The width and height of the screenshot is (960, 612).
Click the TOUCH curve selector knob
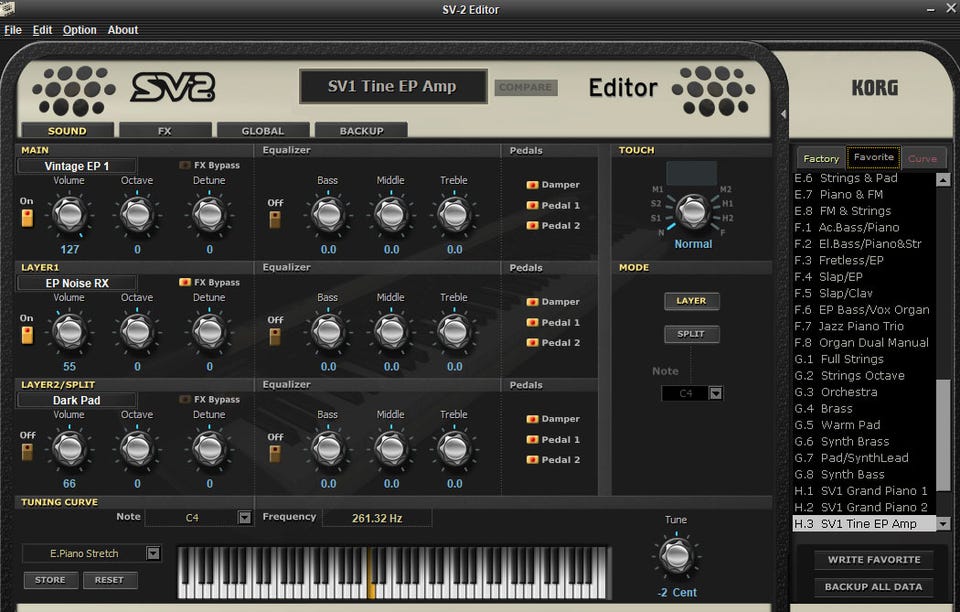coord(692,211)
